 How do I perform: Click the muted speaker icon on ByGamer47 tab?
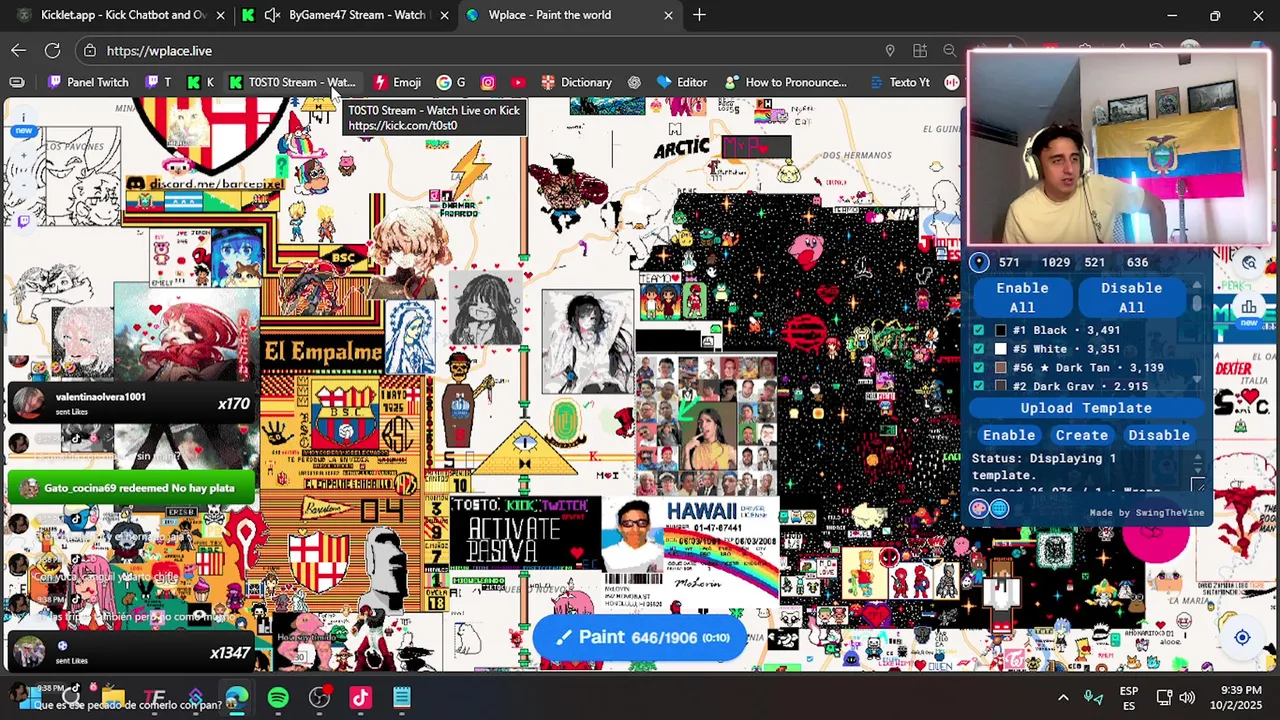click(x=272, y=15)
